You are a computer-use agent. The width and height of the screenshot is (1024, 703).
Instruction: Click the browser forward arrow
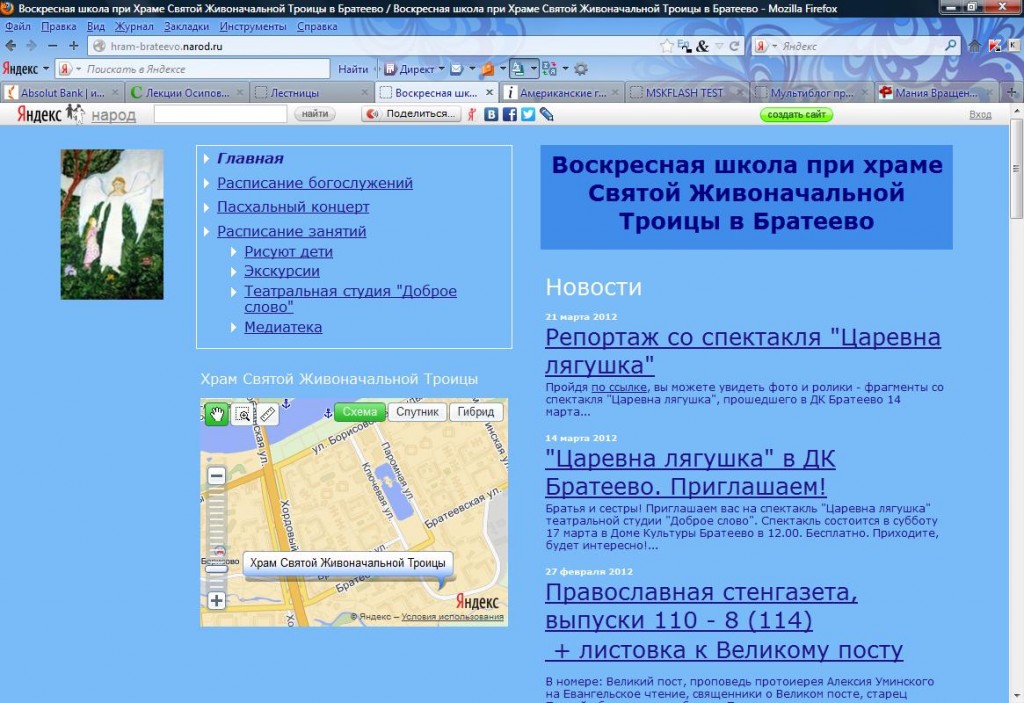pyautogui.click(x=31, y=46)
